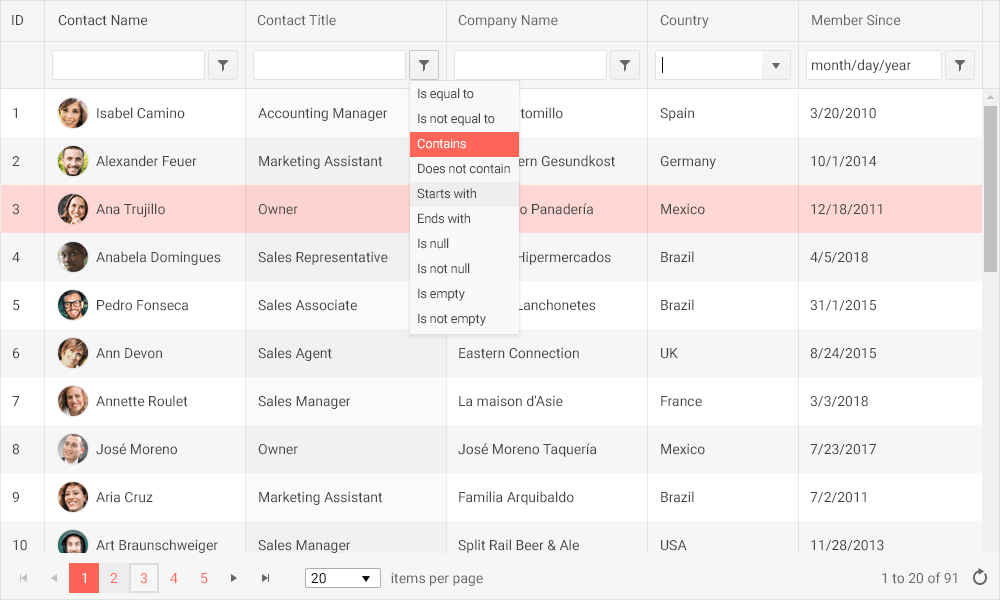This screenshot has width=1000, height=600.
Task: Click the active Contact Title filter funnel icon
Action: tap(423, 64)
